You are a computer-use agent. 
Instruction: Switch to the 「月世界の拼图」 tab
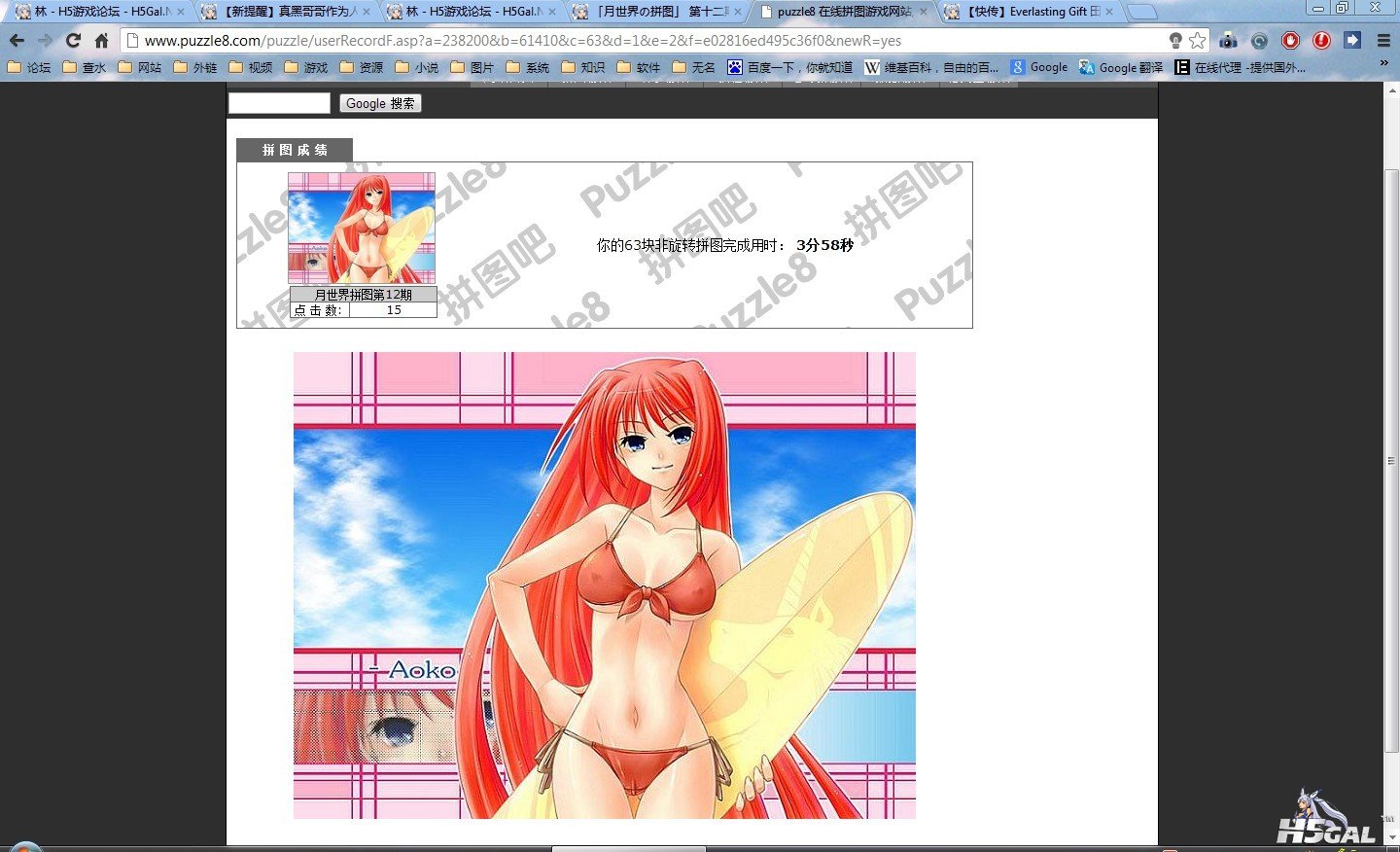[657, 12]
